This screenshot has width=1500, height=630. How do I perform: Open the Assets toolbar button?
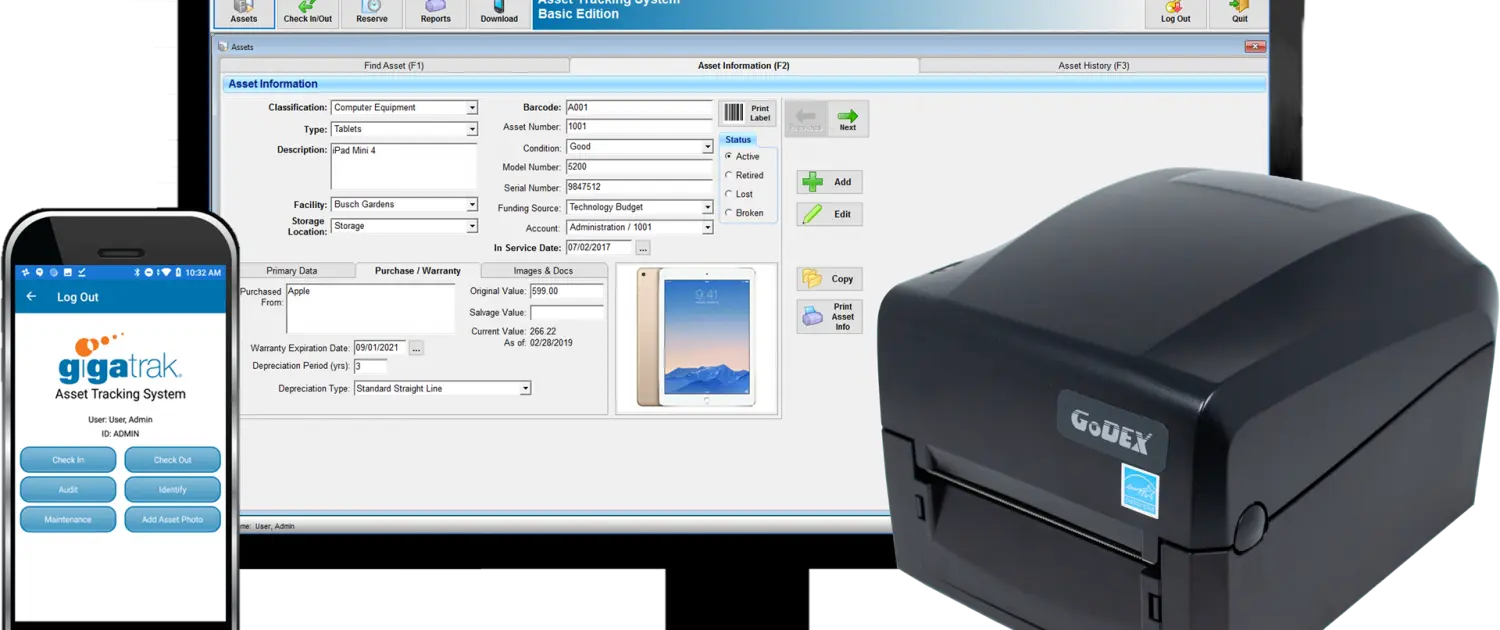[x=244, y=13]
